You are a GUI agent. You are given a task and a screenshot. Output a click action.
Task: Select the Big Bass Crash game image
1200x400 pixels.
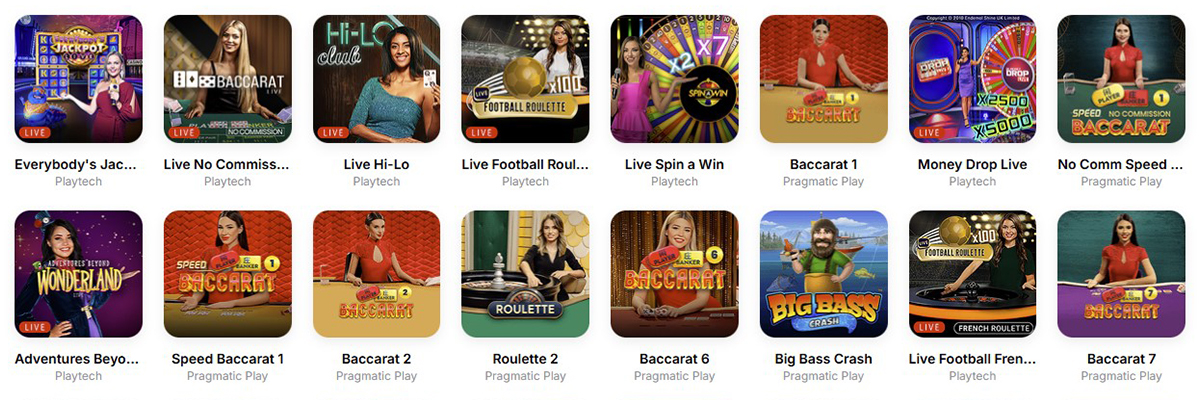[x=823, y=274]
